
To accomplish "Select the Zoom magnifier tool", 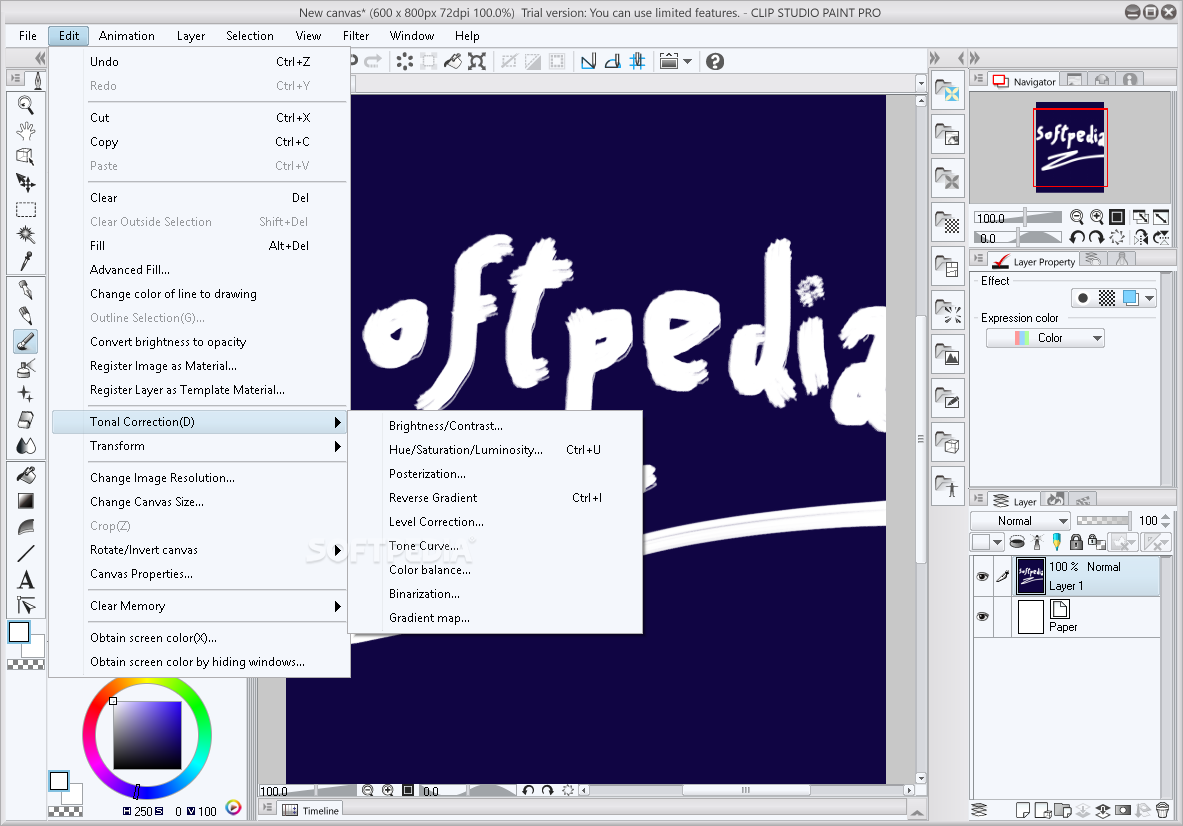I will (26, 105).
